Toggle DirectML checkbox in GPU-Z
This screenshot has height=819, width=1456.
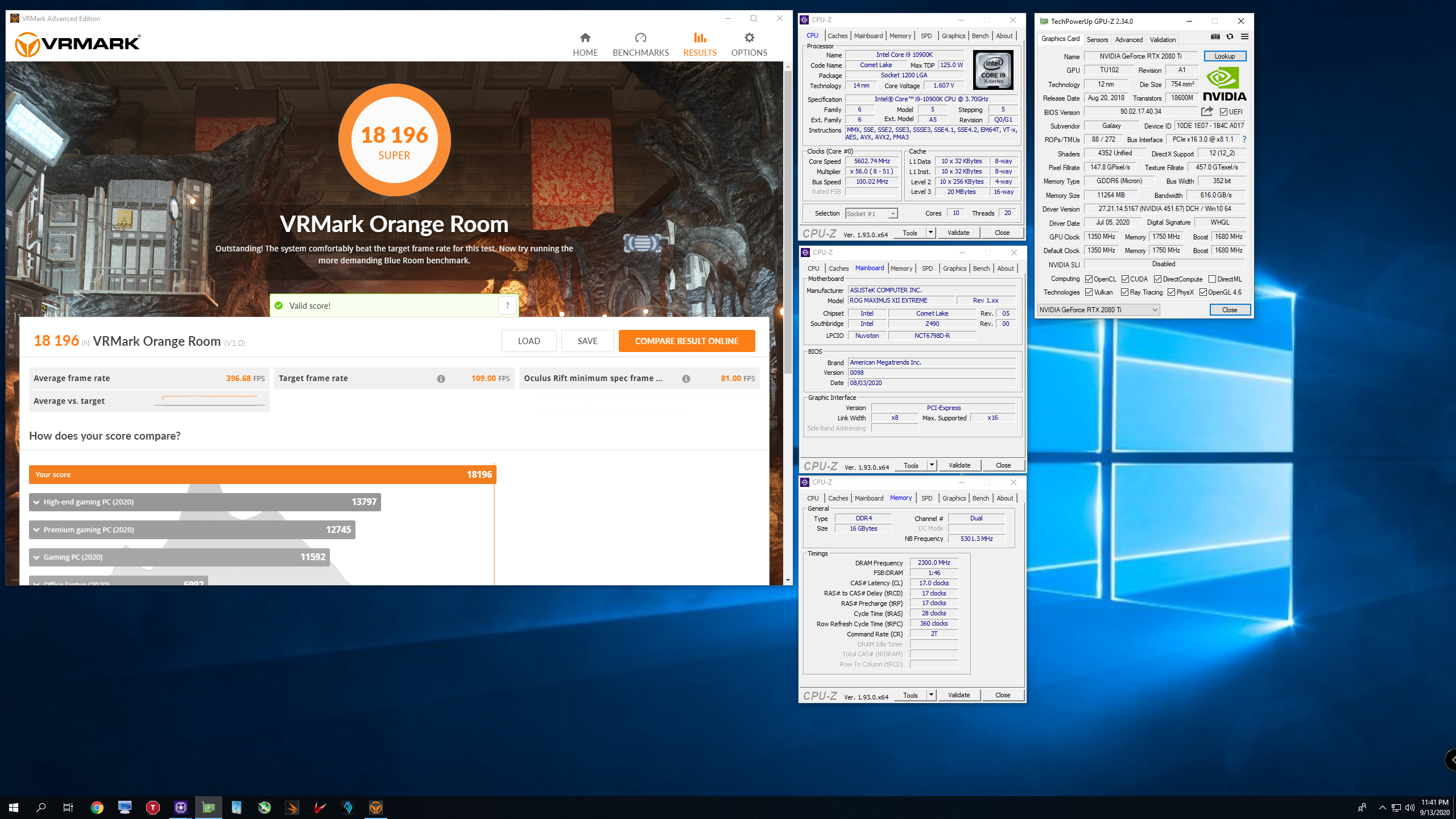1212,279
